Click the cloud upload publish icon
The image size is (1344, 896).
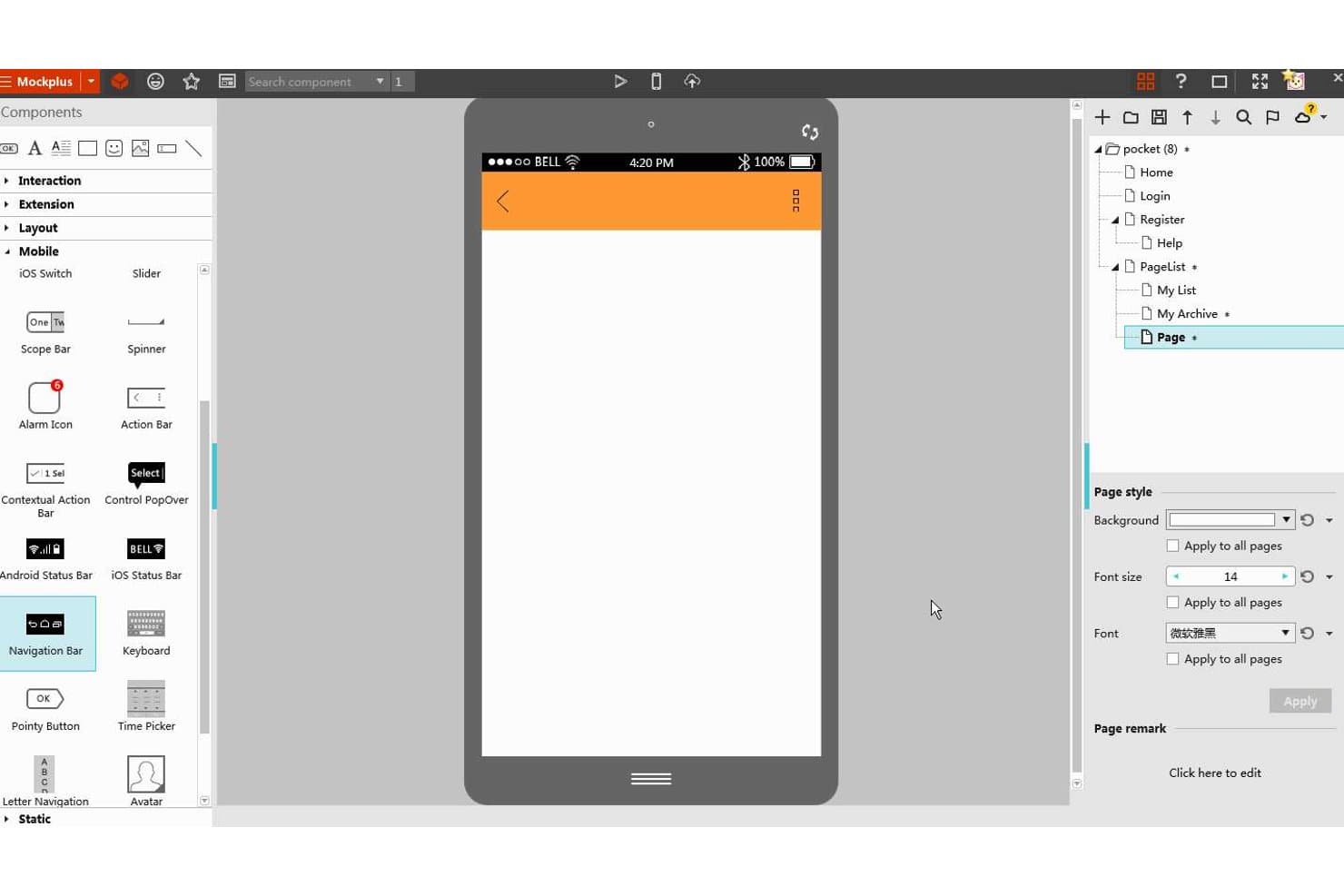pos(692,82)
